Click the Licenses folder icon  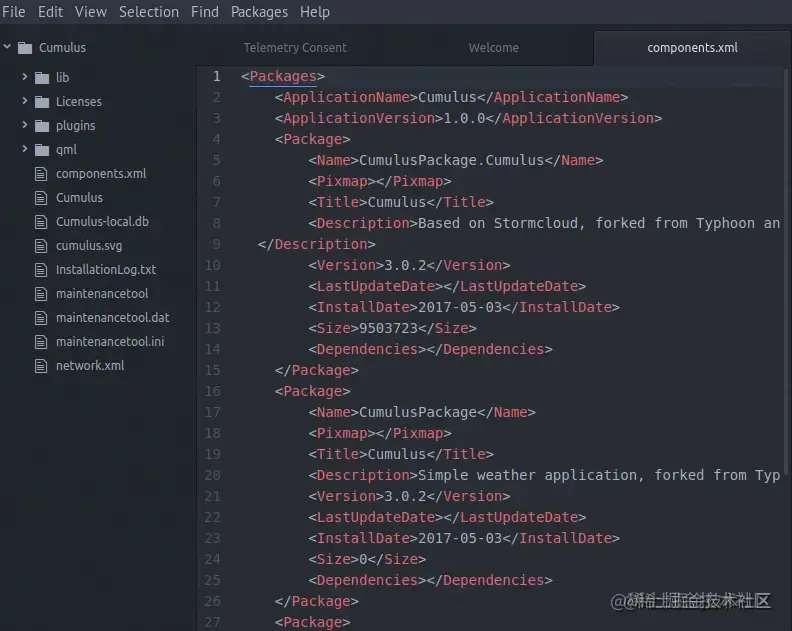tap(42, 102)
